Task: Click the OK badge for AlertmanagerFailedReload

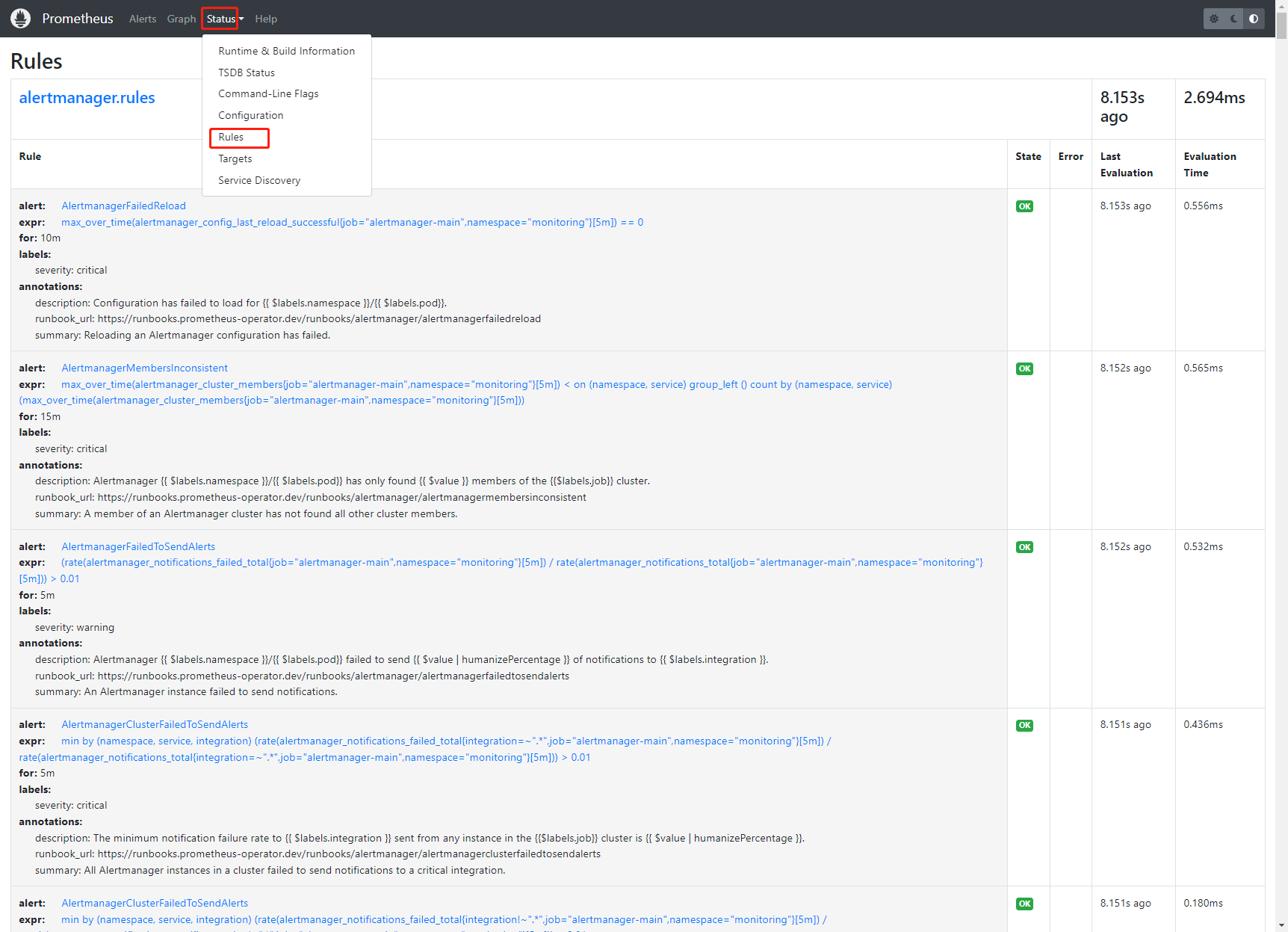Action: [1024, 206]
